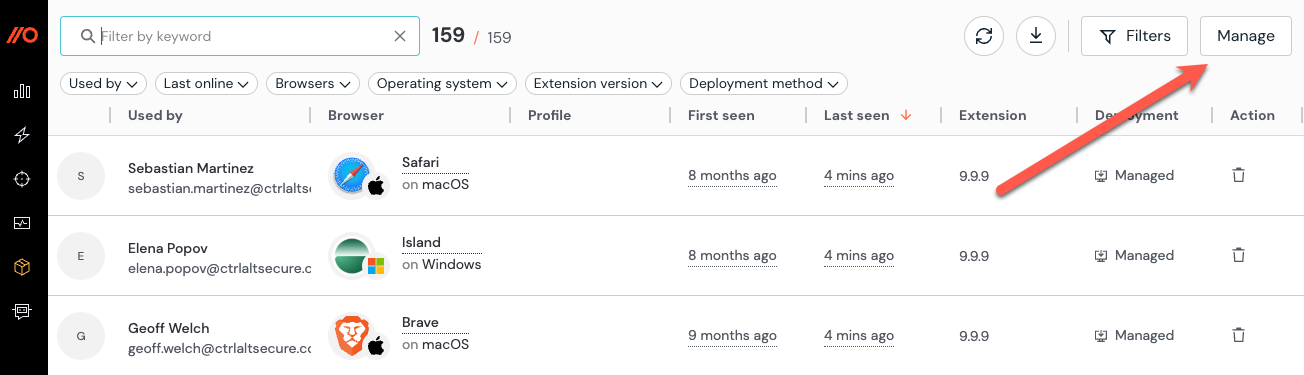Focus the Filter by keyword field
The width and height of the screenshot is (1304, 375).
tap(240, 36)
